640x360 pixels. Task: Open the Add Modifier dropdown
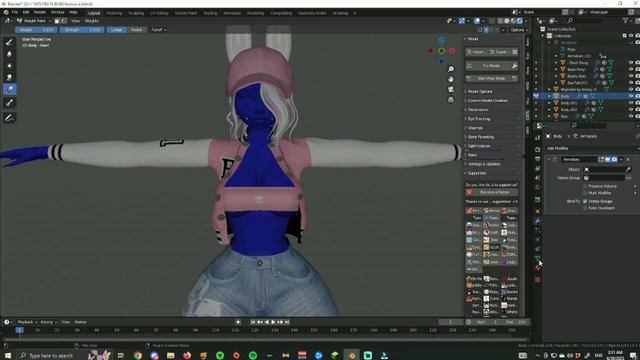click(x=592, y=148)
